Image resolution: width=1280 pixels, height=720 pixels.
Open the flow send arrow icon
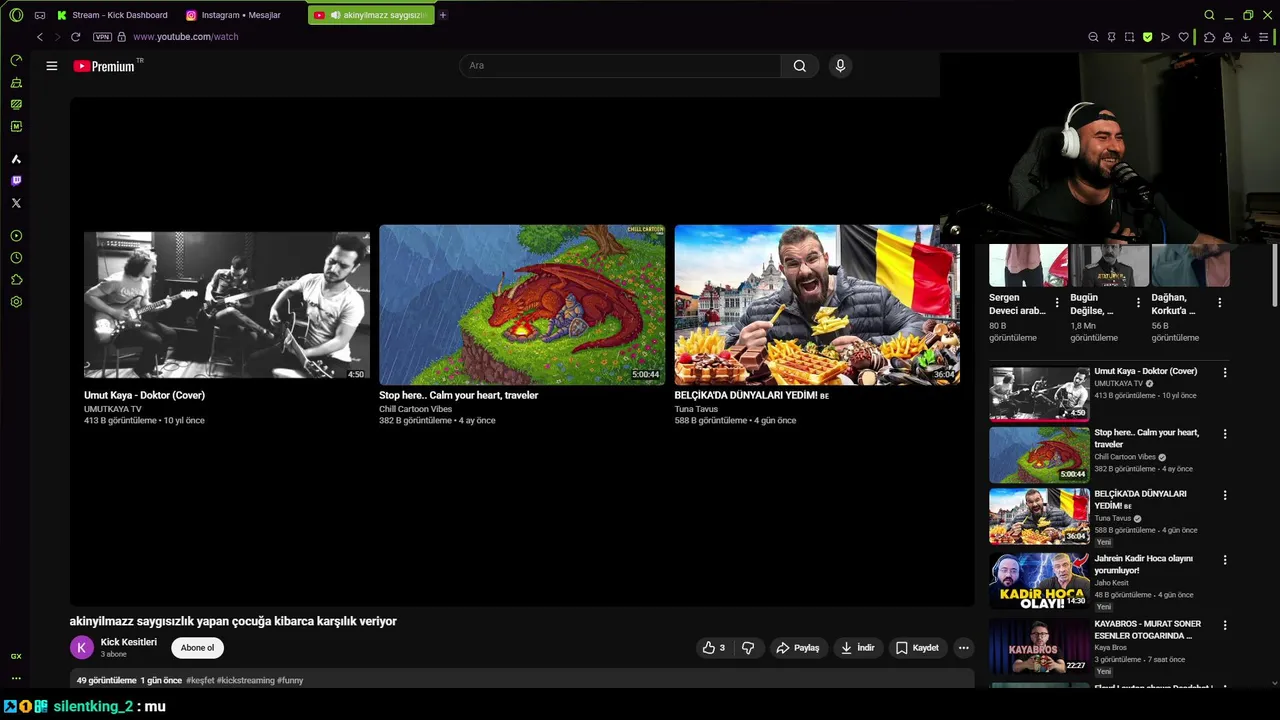pos(1165,37)
